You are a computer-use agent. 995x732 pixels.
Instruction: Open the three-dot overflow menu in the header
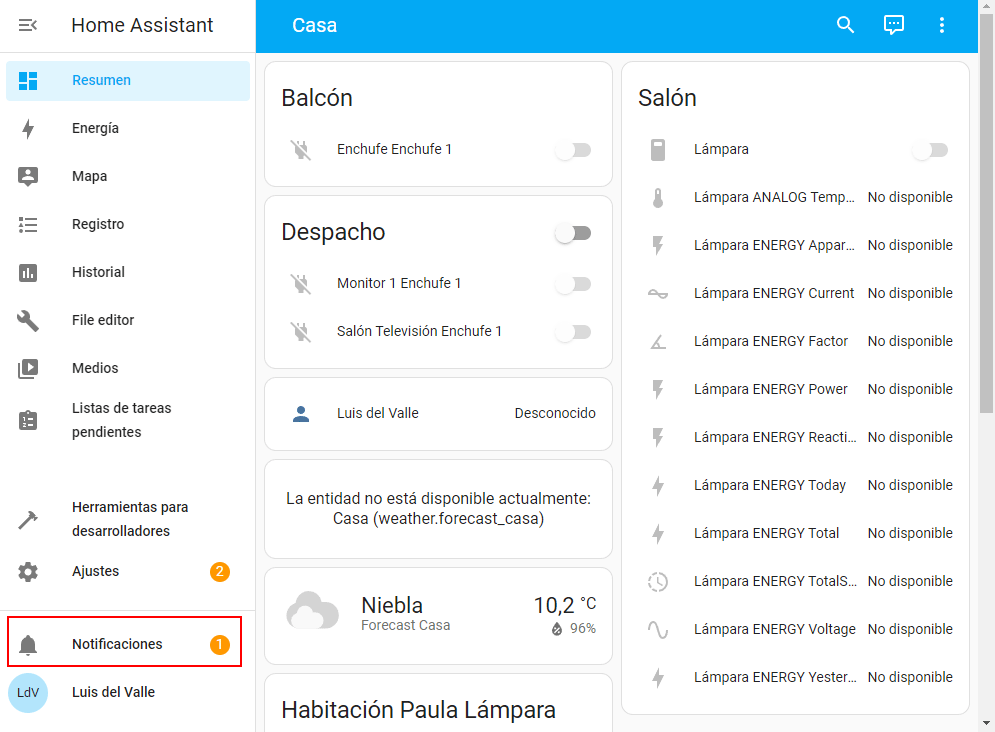(942, 25)
